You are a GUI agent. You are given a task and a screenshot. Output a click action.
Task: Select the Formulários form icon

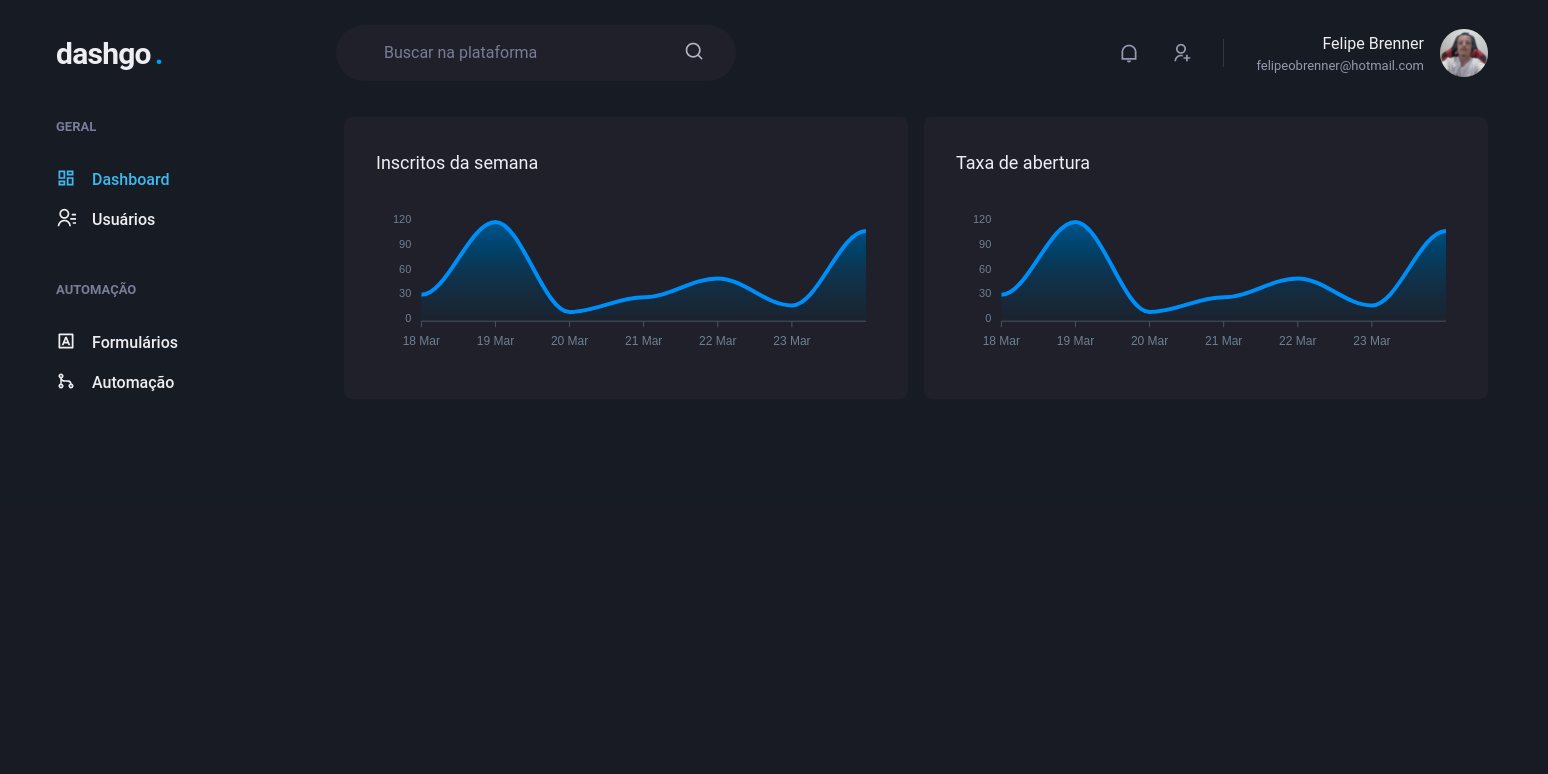tap(66, 341)
